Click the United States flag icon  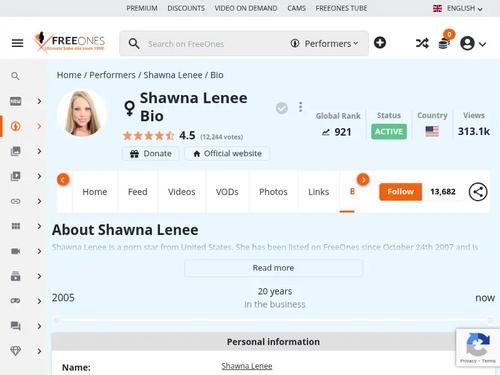pyautogui.click(x=432, y=131)
